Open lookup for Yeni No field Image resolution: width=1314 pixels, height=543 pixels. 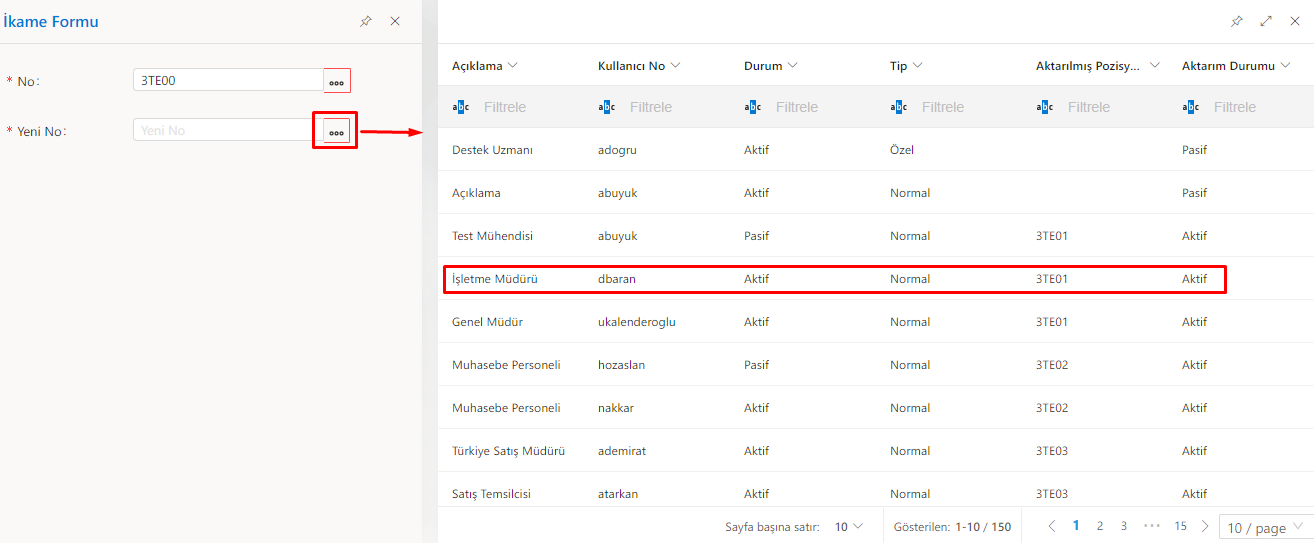[x=337, y=131]
